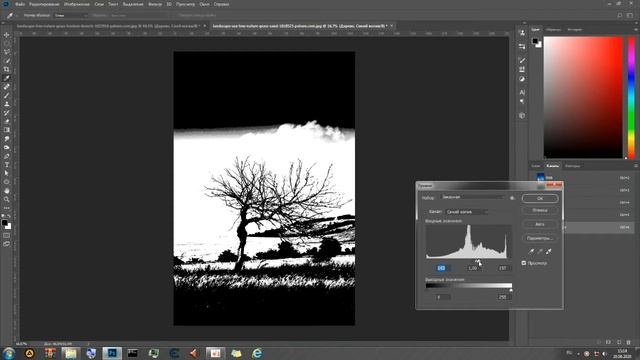Click create new channel icon
Image resolution: width=640 pixels, height=360 pixels.
pos(619,342)
